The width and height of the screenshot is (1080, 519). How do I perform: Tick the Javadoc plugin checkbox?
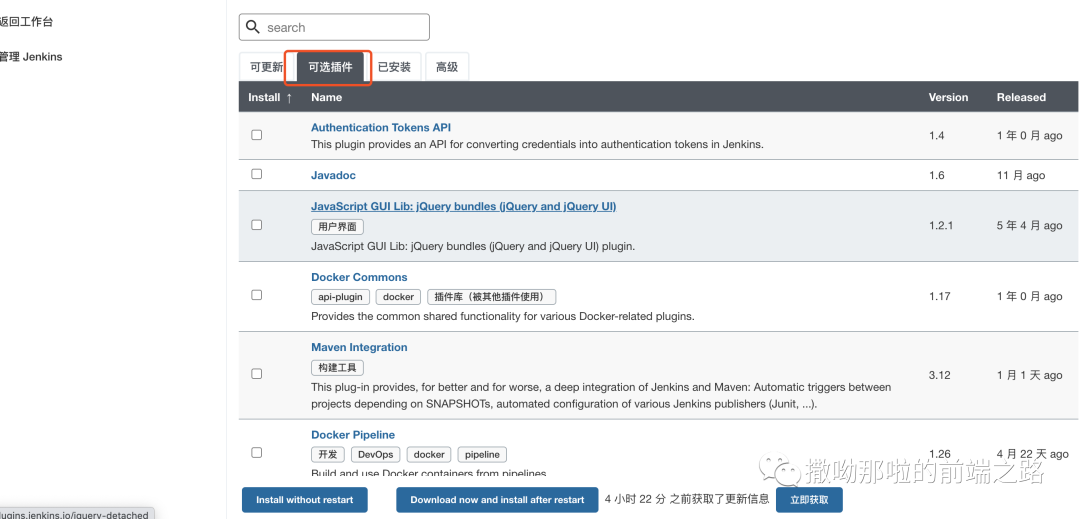[x=257, y=174]
